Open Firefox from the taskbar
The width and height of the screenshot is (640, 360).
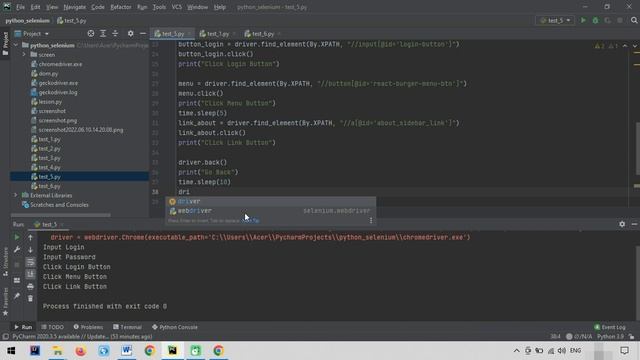(x=80, y=351)
